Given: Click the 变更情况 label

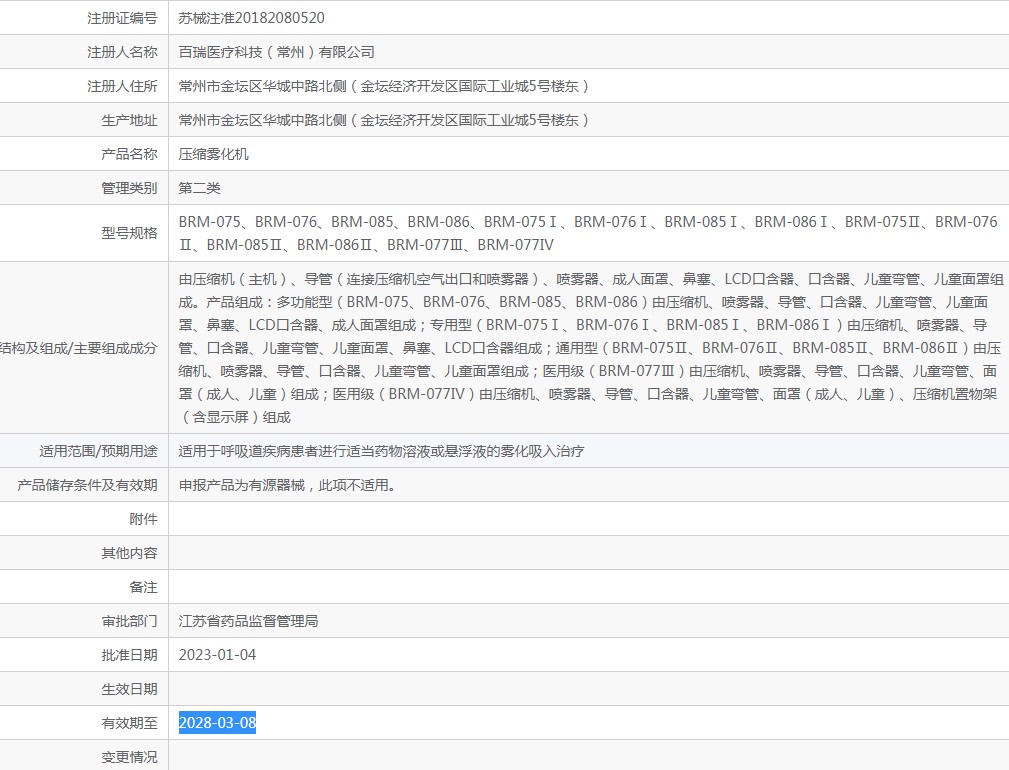Looking at the screenshot, I should point(129,757).
